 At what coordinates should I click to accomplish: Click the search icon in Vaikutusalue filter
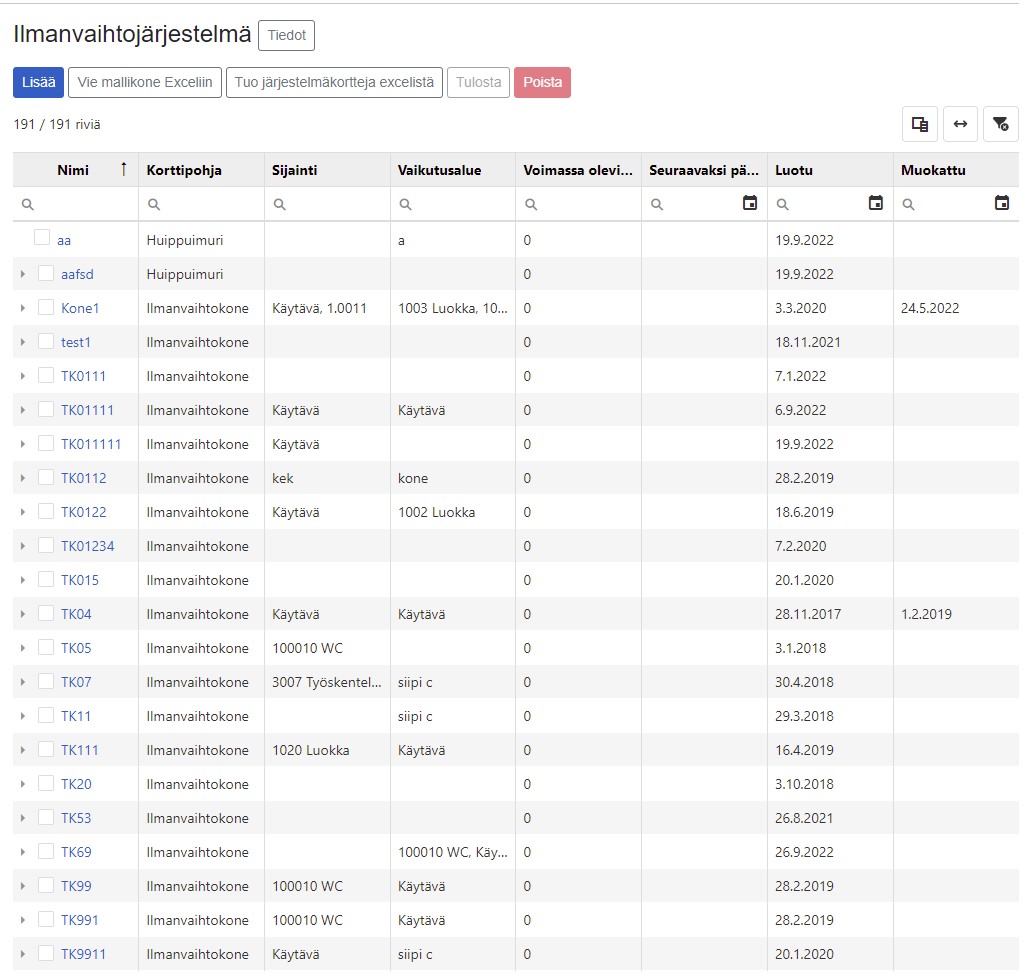(406, 205)
